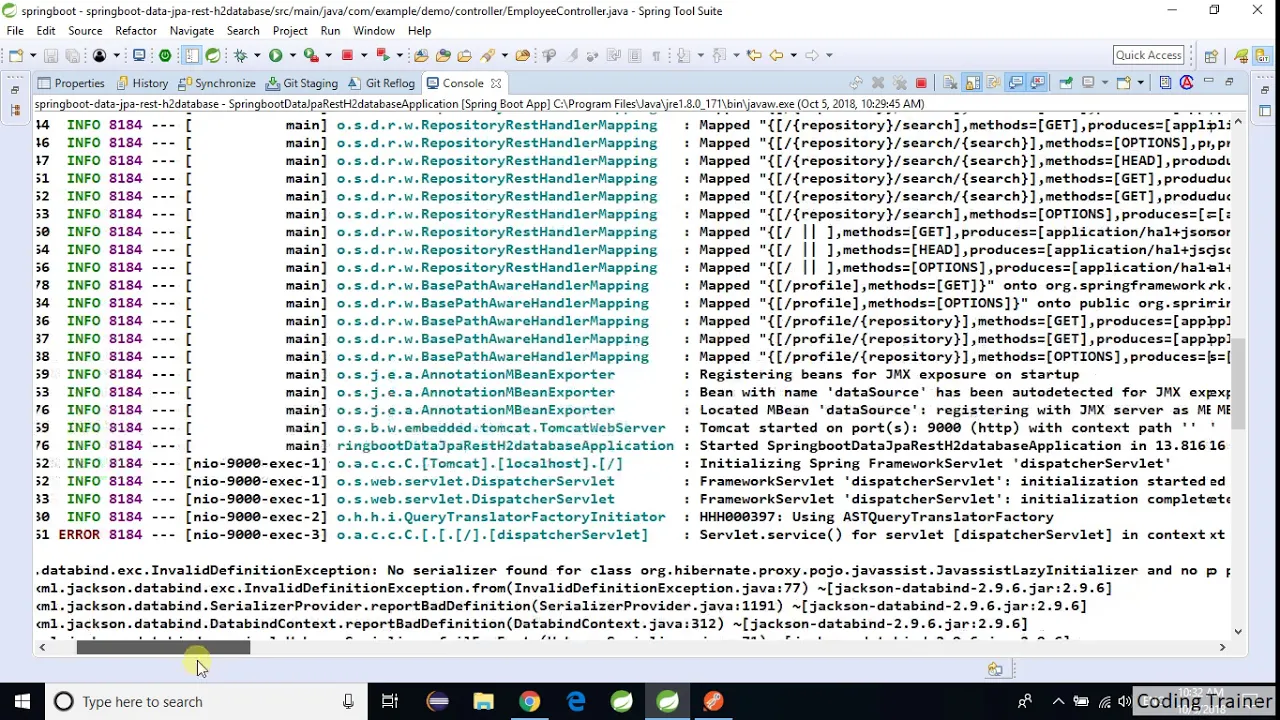Screen dimensions: 1280x720
Task: Open Google Chrome from the taskbar
Action: point(529,701)
